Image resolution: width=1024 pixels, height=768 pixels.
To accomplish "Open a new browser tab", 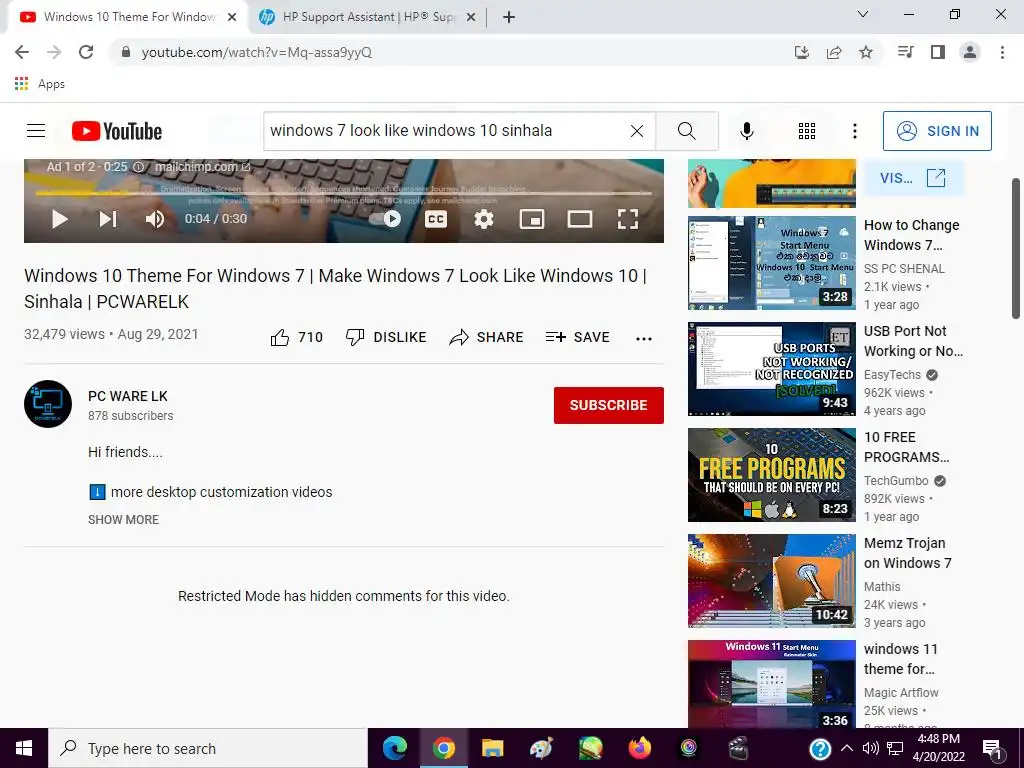I will 509,17.
